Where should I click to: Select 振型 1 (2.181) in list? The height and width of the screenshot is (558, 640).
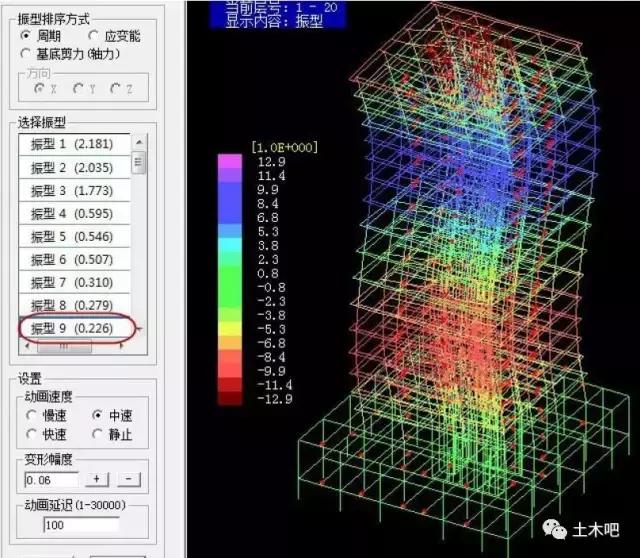[x=74, y=144]
